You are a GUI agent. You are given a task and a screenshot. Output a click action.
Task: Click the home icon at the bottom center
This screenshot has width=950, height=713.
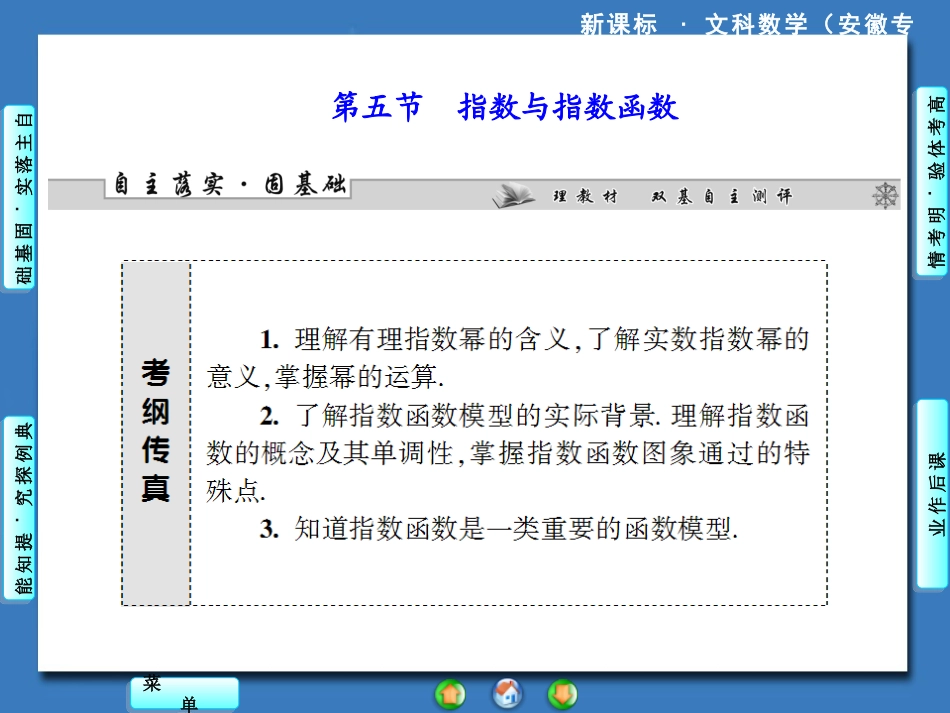click(507, 693)
